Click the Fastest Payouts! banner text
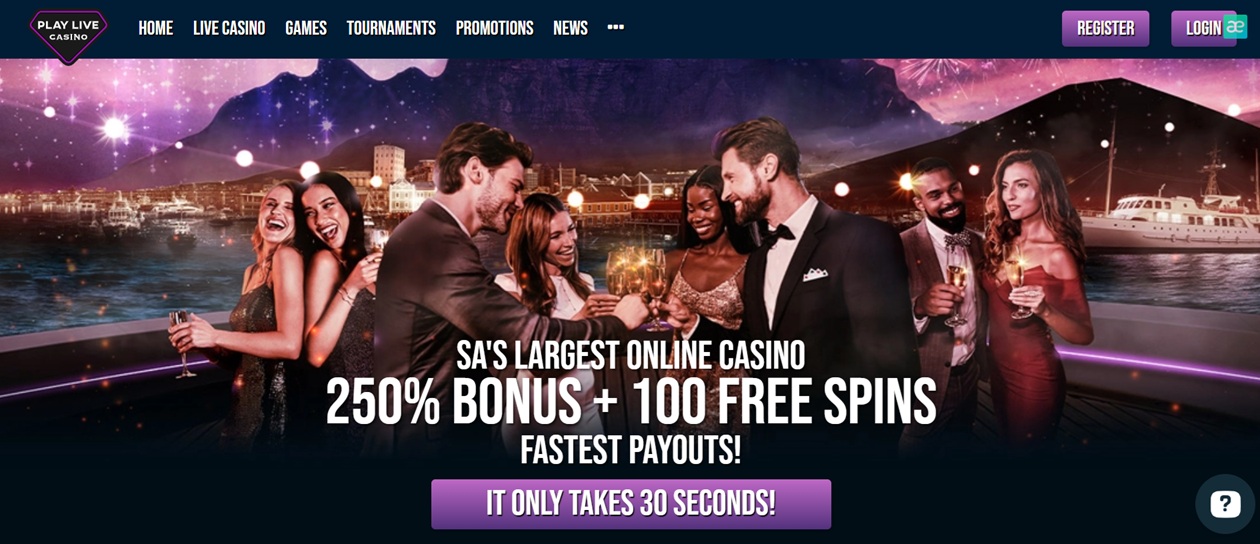This screenshot has width=1260, height=544. click(x=631, y=450)
